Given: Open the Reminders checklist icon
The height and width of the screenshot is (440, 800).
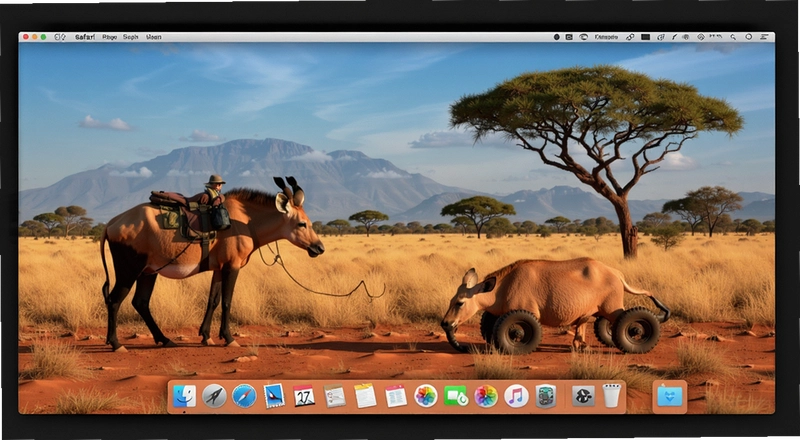Looking at the screenshot, I should click(x=335, y=396).
